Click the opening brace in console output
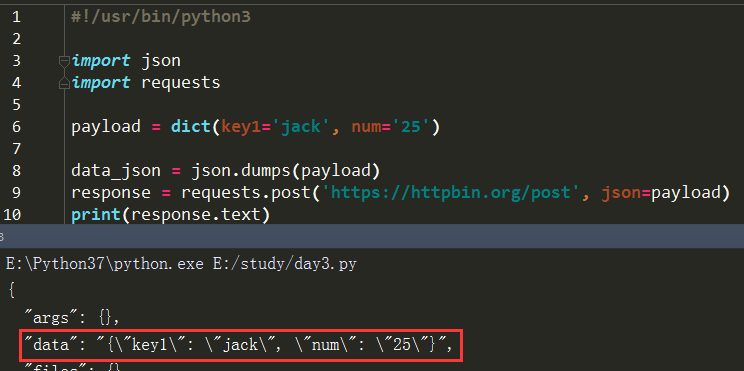This screenshot has width=744, height=371. coord(11,290)
